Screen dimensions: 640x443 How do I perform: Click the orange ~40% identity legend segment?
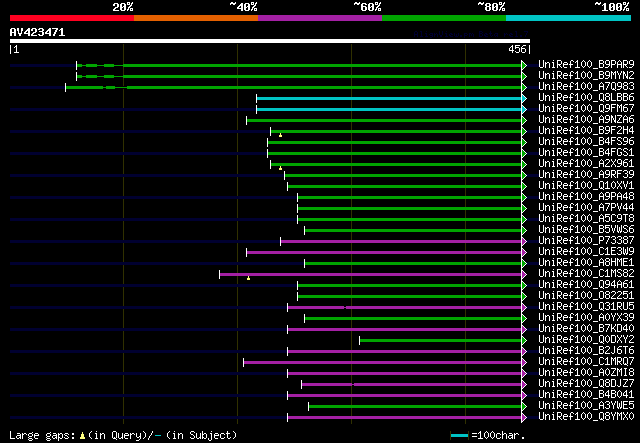196,18
